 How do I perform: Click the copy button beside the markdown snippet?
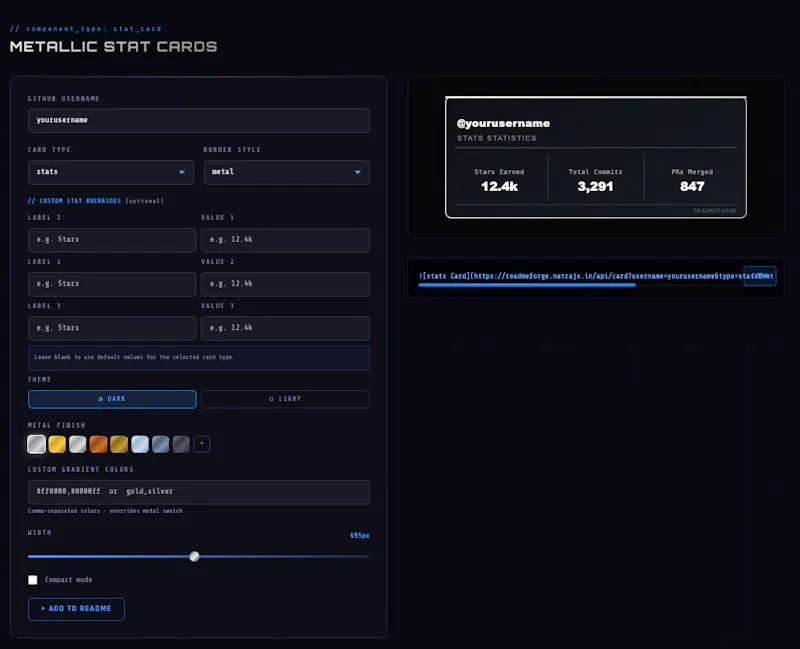pyautogui.click(x=760, y=276)
